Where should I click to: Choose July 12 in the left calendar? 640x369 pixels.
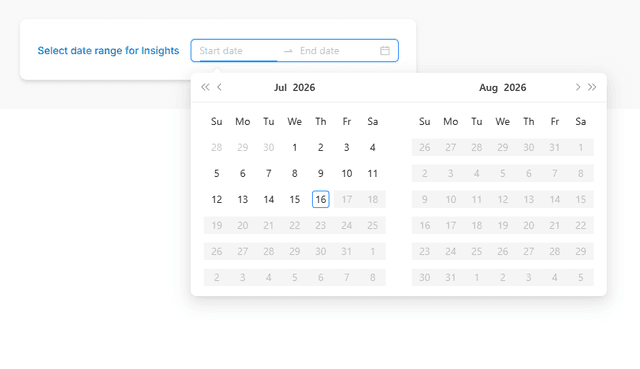tap(217, 199)
